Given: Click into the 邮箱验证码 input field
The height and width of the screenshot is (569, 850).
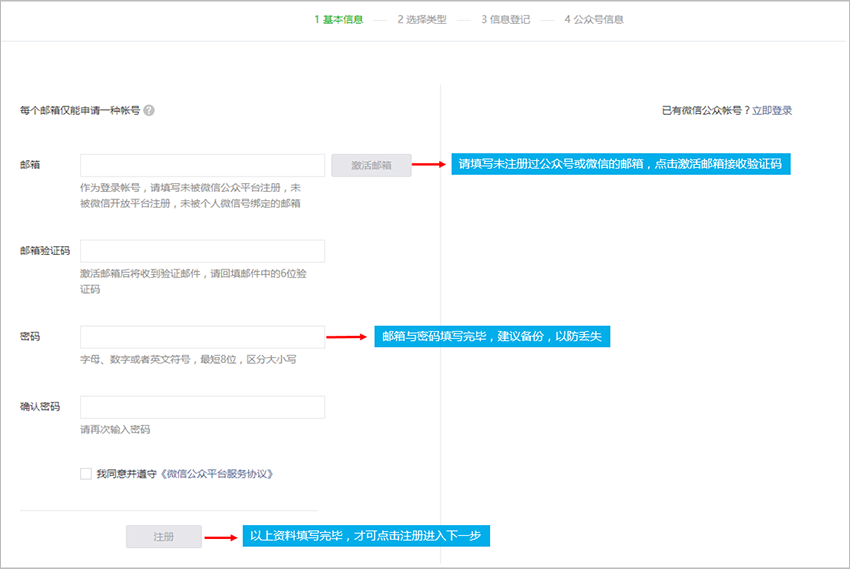Looking at the screenshot, I should tap(202, 251).
